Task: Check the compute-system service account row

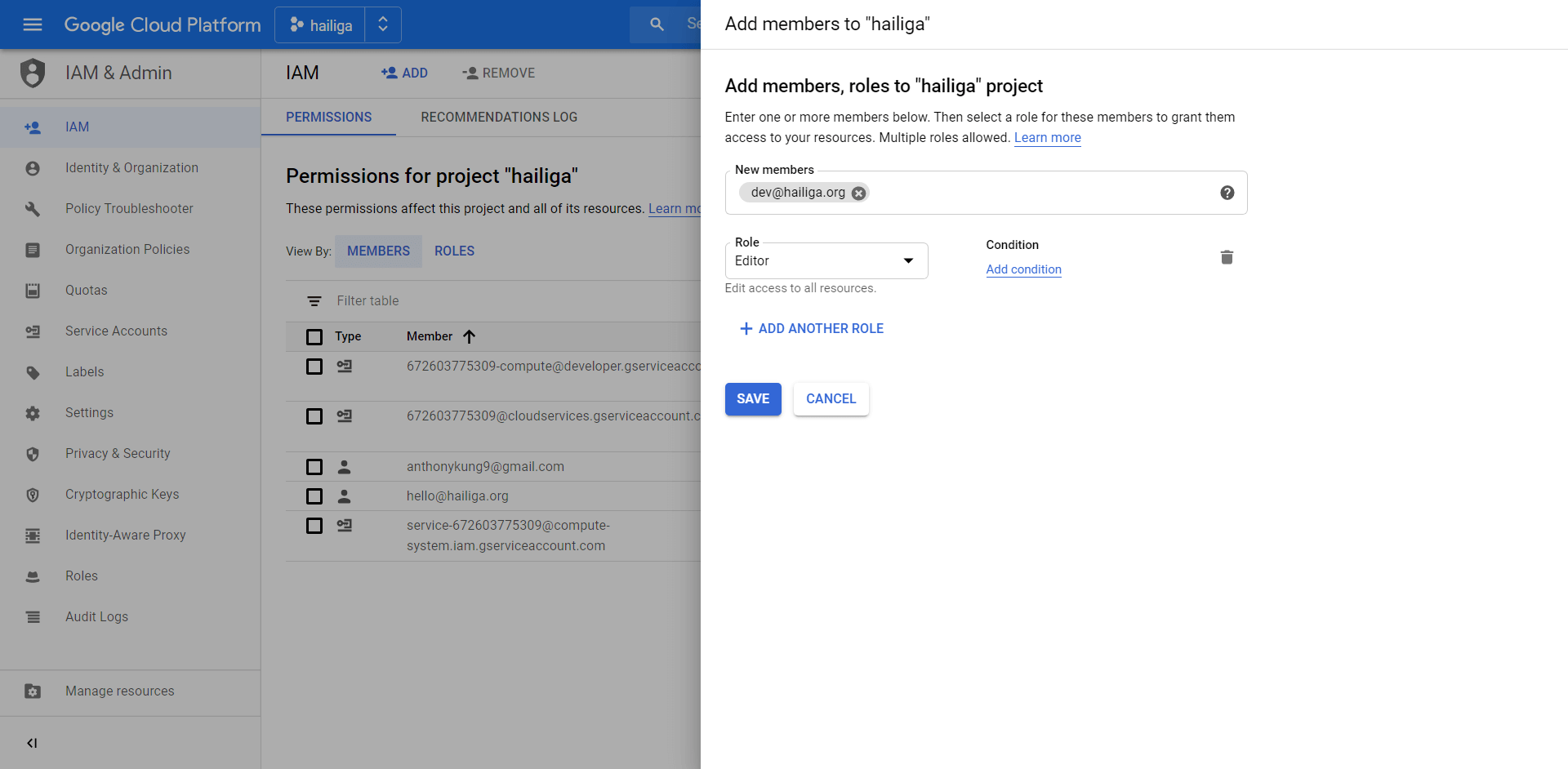Action: [x=314, y=526]
